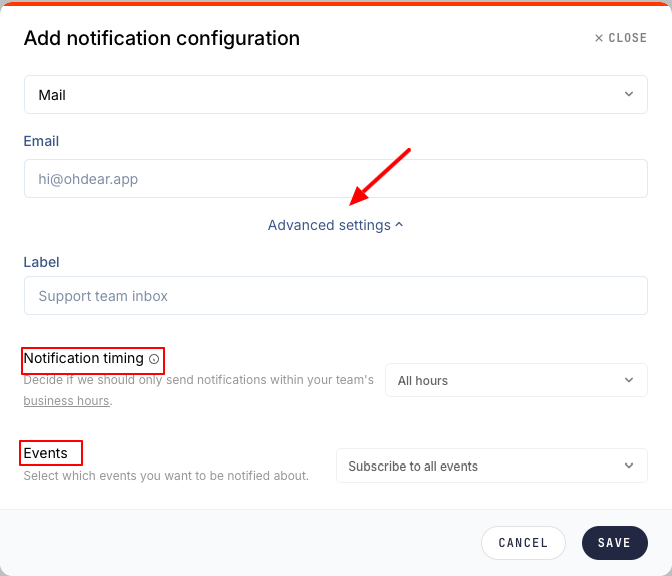Click the caret next to Advanced settings
Image resolution: width=672 pixels, height=576 pixels.
[x=400, y=225]
